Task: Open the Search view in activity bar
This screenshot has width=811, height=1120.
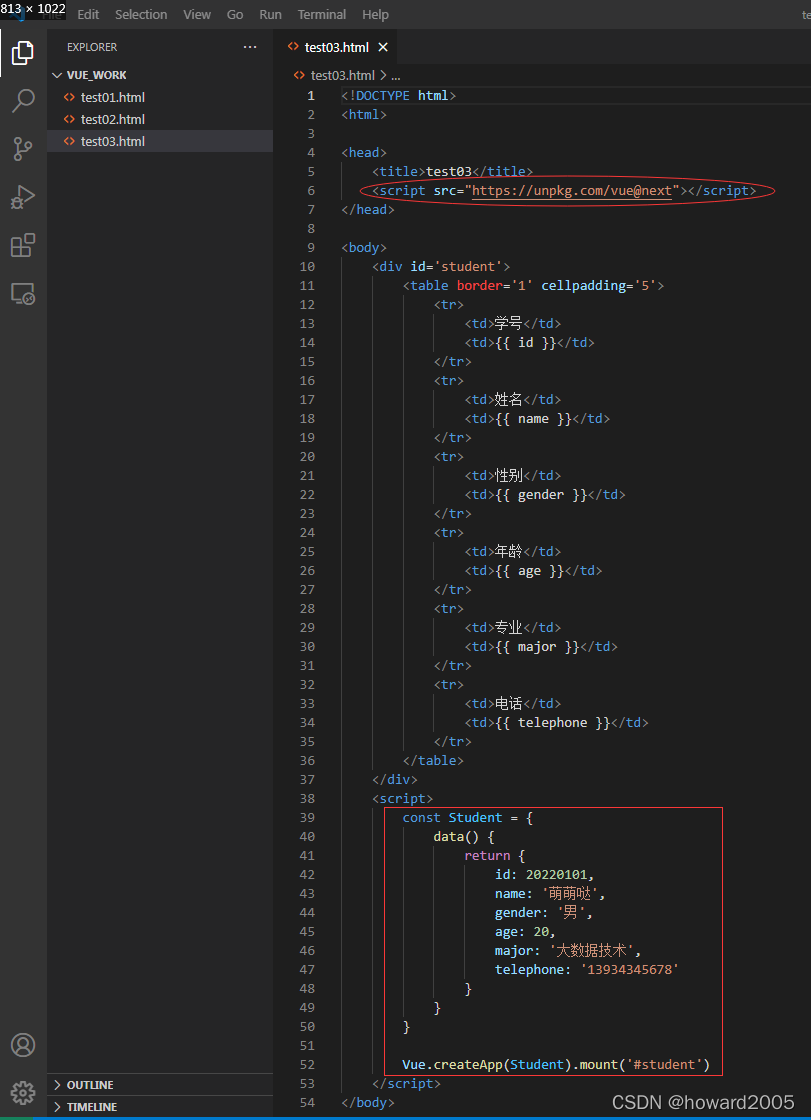Action: click(x=23, y=101)
